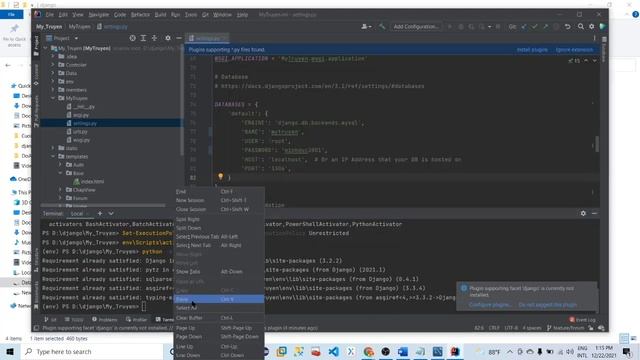The width and height of the screenshot is (640, 360).
Task: Choose New Session in context menu
Action: (x=219, y=200)
